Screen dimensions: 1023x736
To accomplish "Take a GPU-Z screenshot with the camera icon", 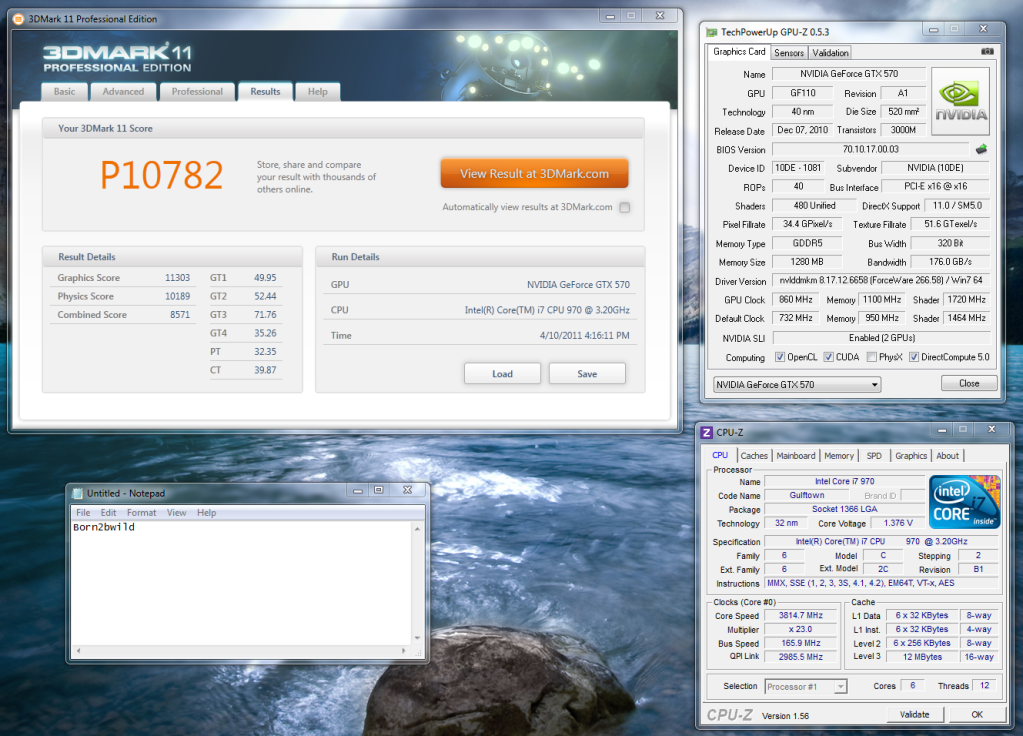I will (x=987, y=52).
